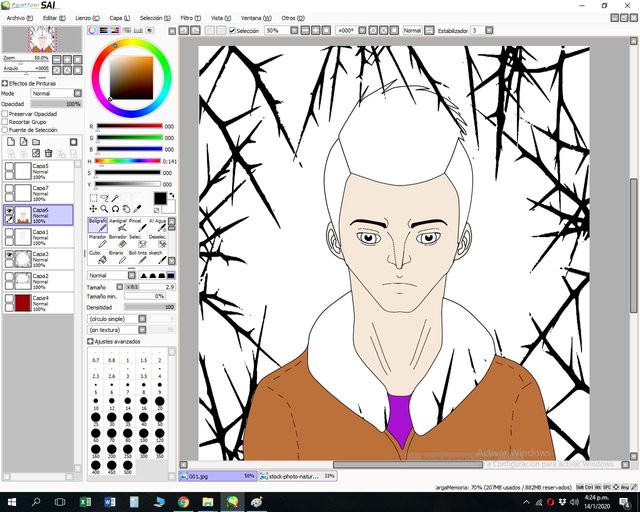Select the Aerógrafo airbrush tool
The width and height of the screenshot is (640, 512).
tap(118, 225)
